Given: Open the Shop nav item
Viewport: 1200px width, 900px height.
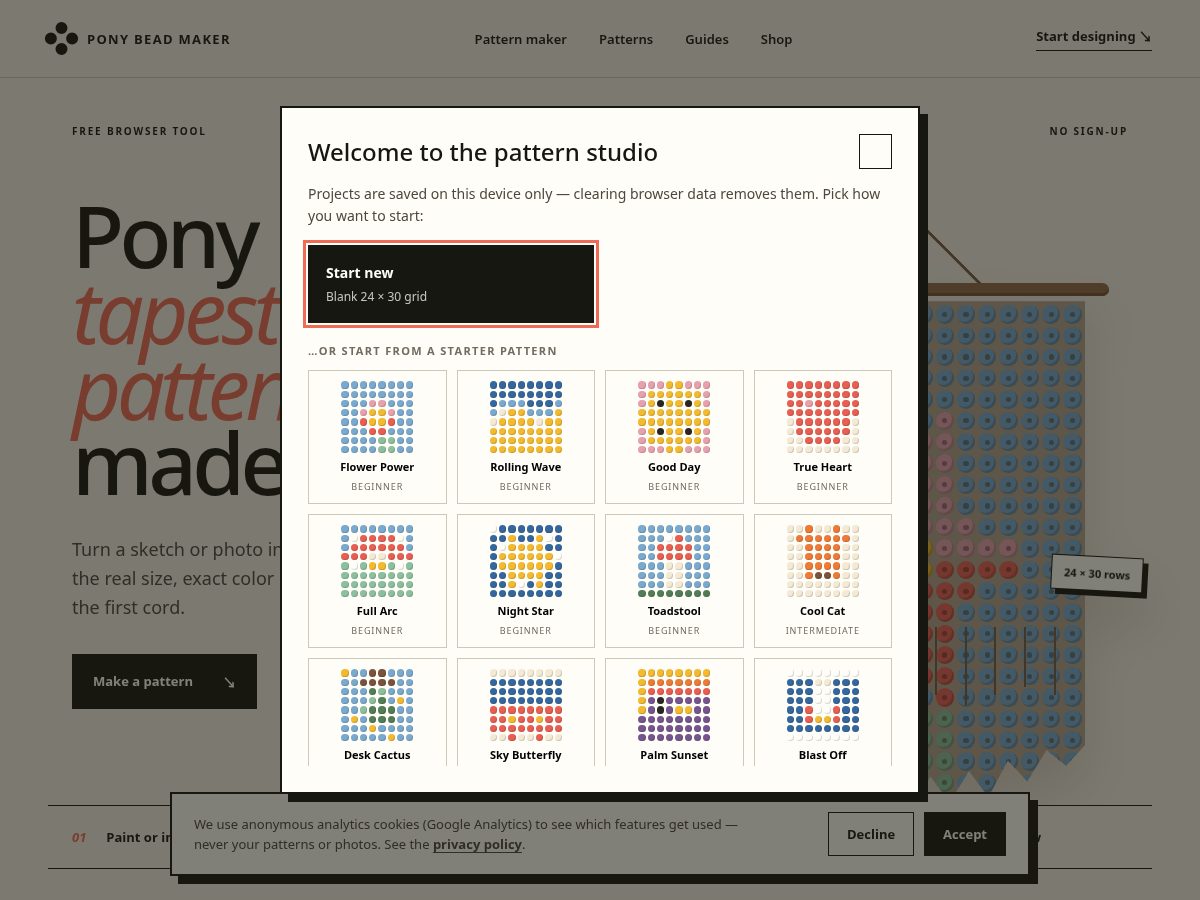Looking at the screenshot, I should point(776,39).
